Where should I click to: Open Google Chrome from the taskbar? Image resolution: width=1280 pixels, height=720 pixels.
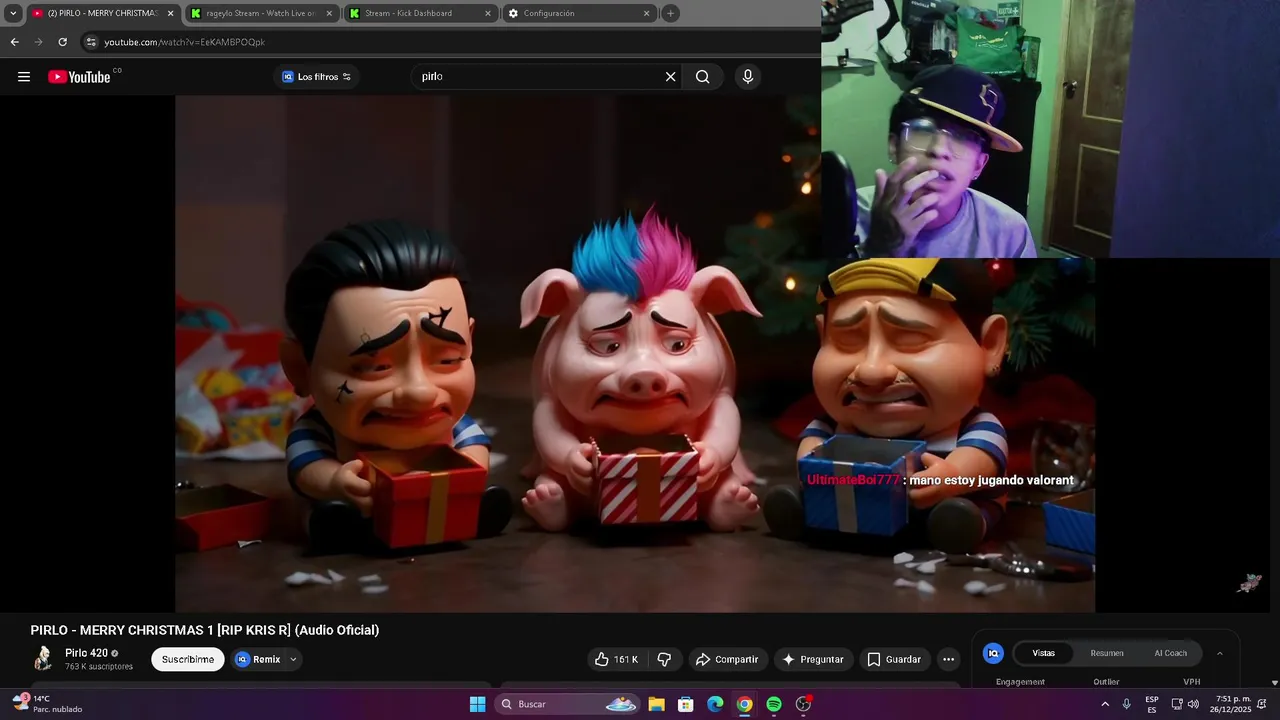(x=745, y=704)
